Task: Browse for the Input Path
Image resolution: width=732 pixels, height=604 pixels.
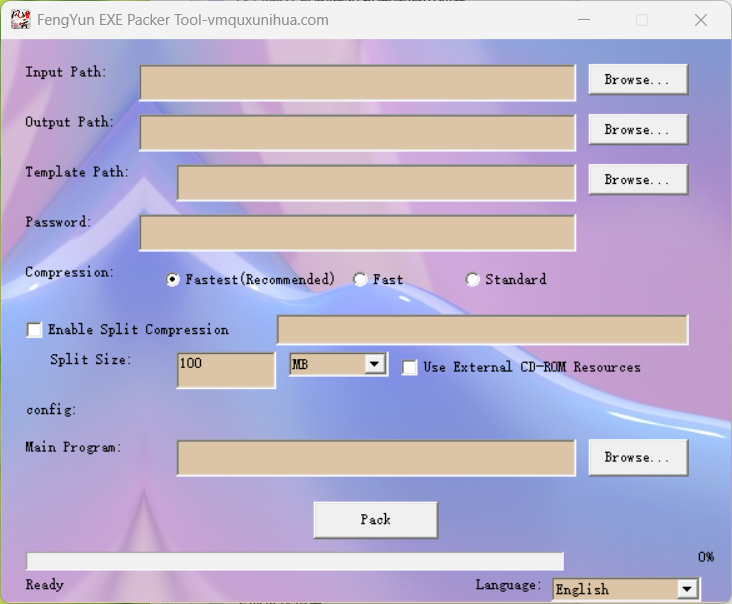Action: tap(637, 80)
